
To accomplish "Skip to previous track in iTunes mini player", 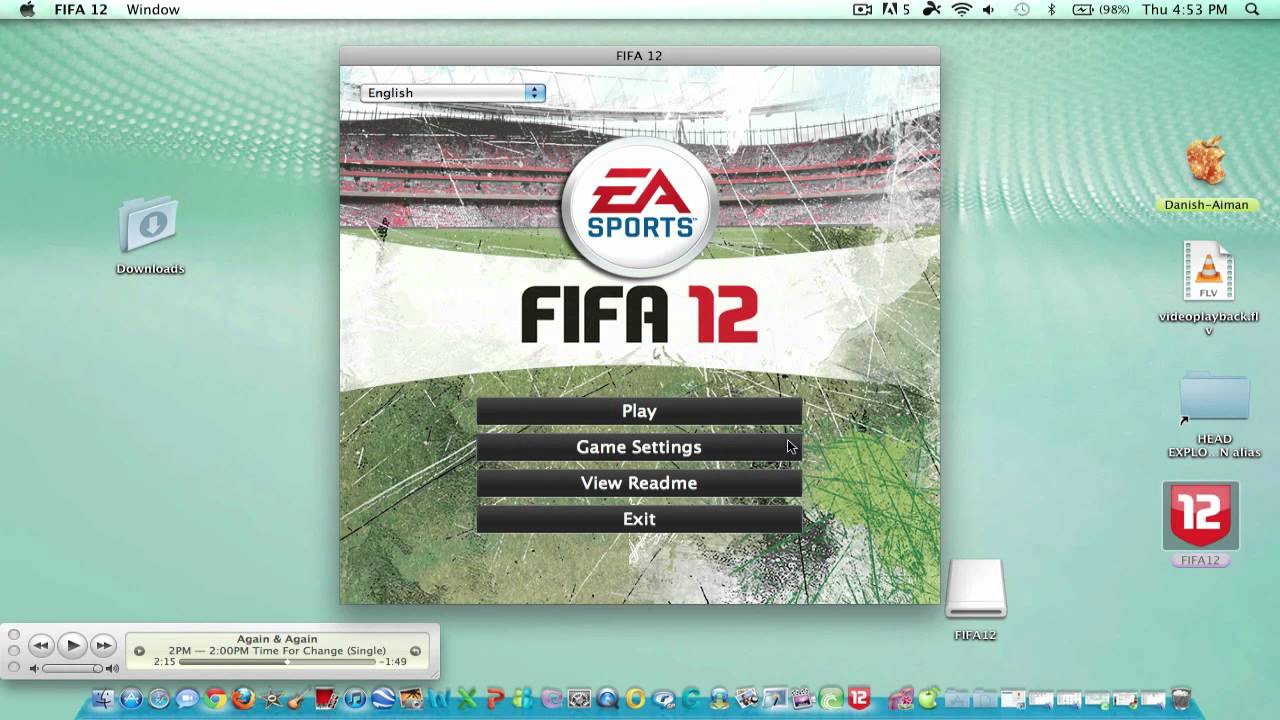I will 40,646.
